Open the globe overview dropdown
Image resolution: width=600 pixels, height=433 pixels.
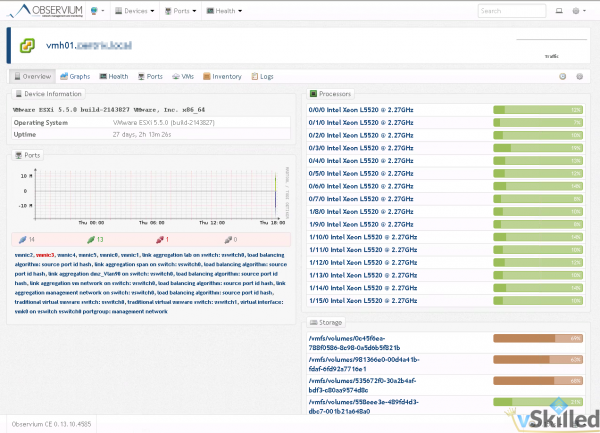pyautogui.click(x=98, y=11)
